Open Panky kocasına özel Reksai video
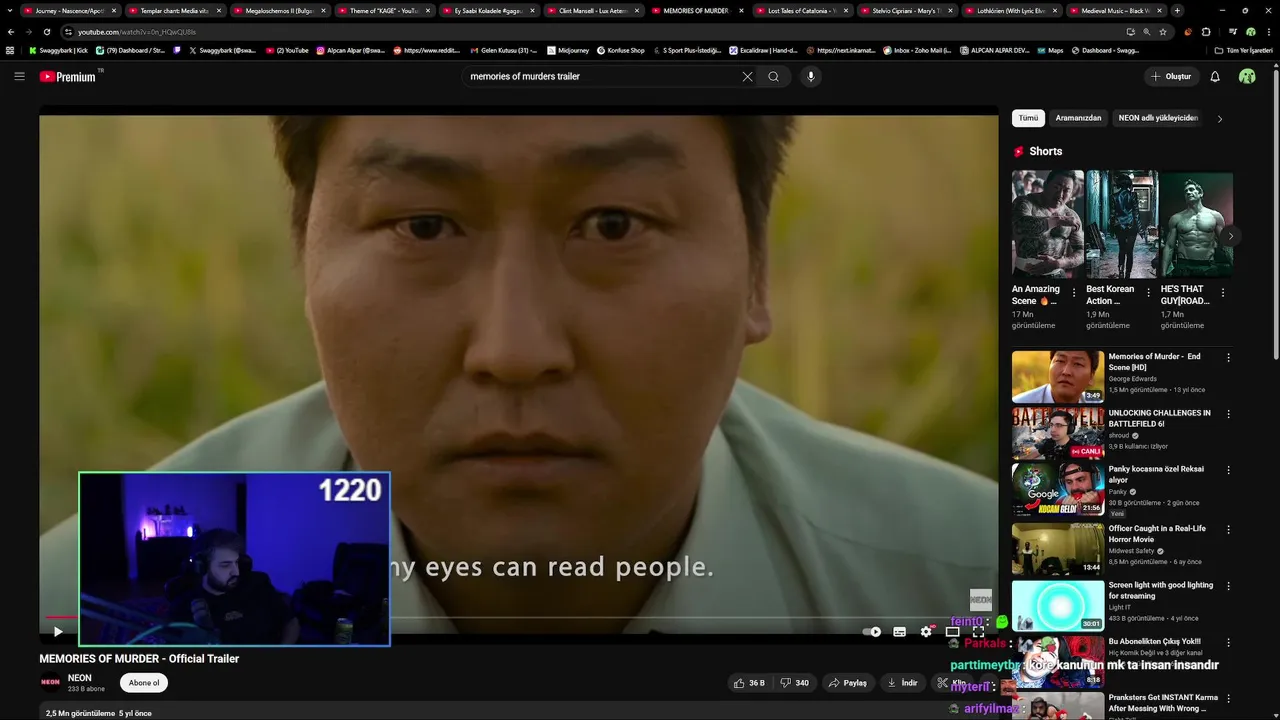 tap(1058, 489)
